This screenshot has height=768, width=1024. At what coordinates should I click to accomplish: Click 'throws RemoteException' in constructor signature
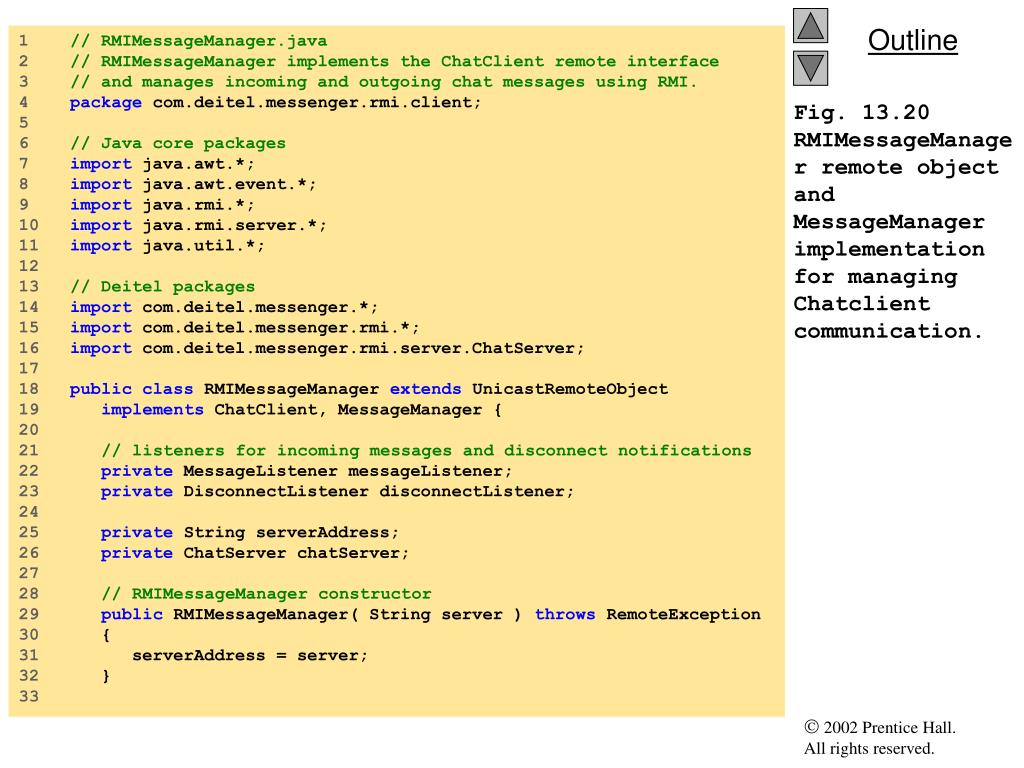648,615
